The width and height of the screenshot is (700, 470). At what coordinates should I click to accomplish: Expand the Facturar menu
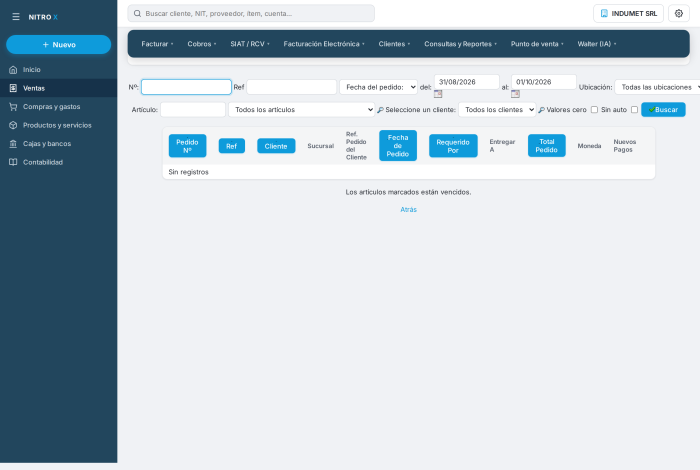tap(157, 44)
